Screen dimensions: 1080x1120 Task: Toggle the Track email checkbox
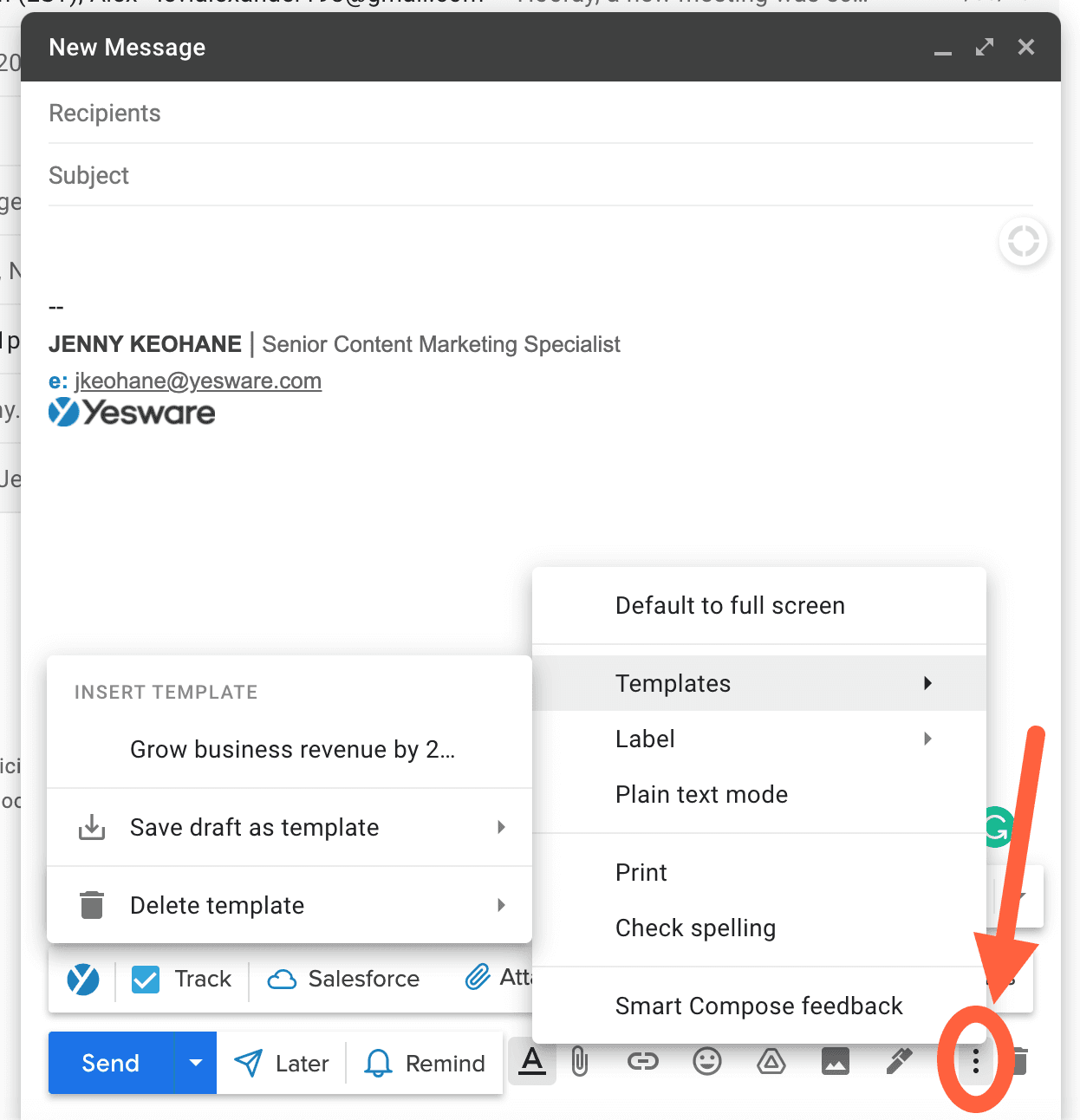coord(146,979)
